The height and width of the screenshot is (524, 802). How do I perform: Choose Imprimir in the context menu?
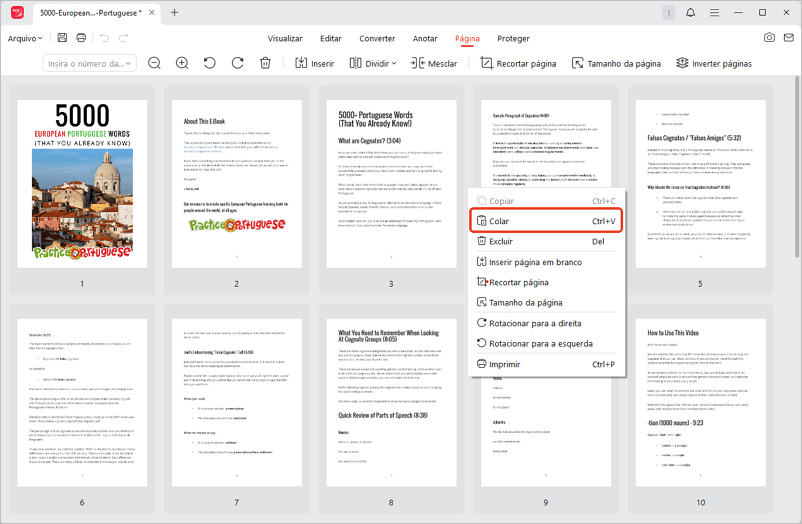546,364
